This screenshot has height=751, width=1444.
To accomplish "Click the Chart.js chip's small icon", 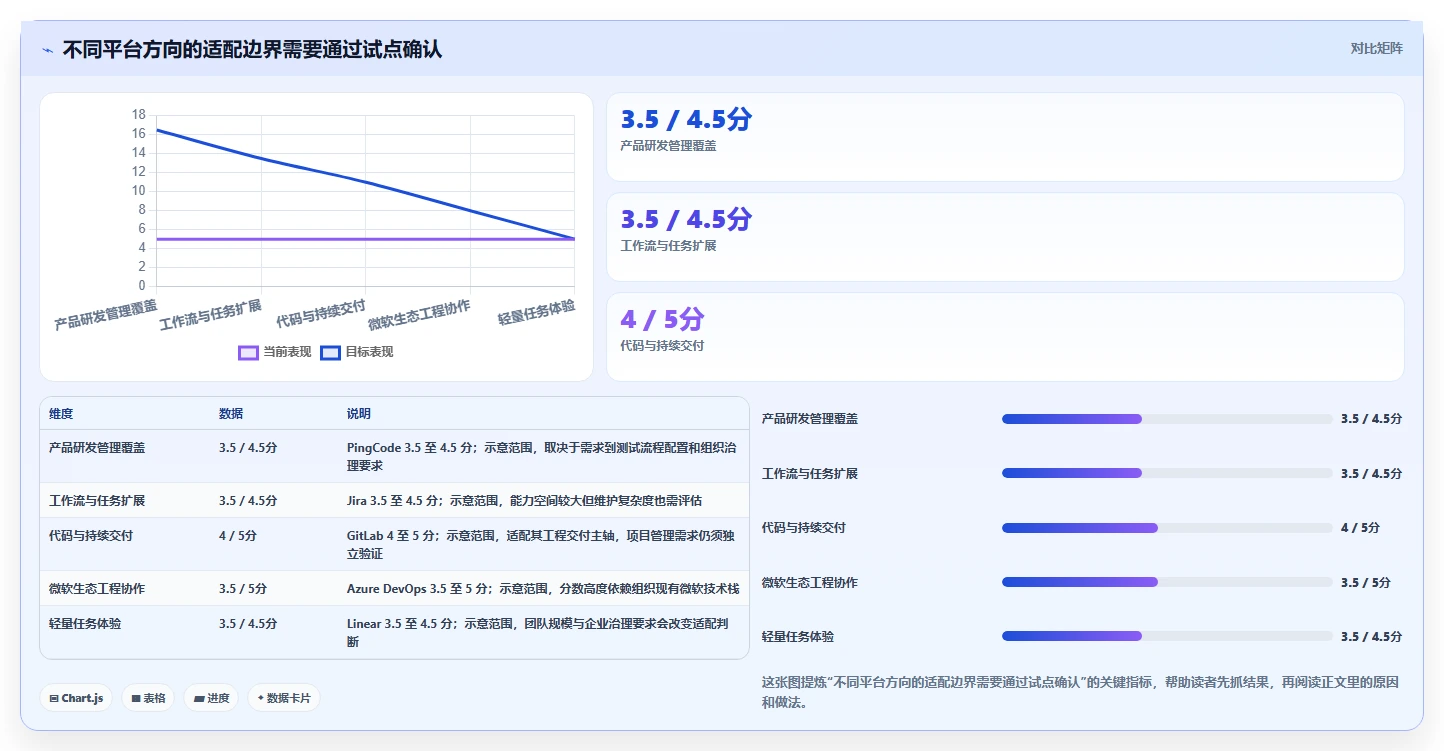I will [x=54, y=698].
